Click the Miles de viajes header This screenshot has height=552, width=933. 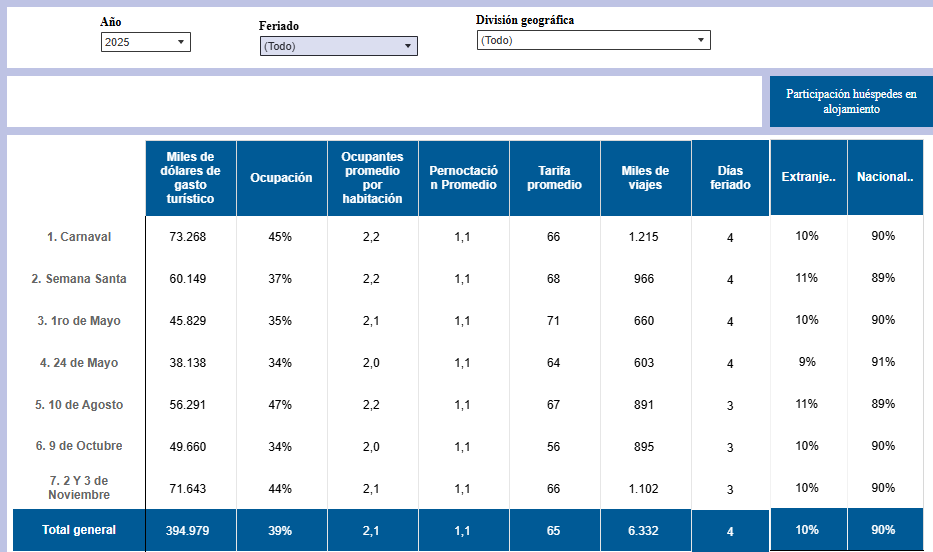click(645, 178)
